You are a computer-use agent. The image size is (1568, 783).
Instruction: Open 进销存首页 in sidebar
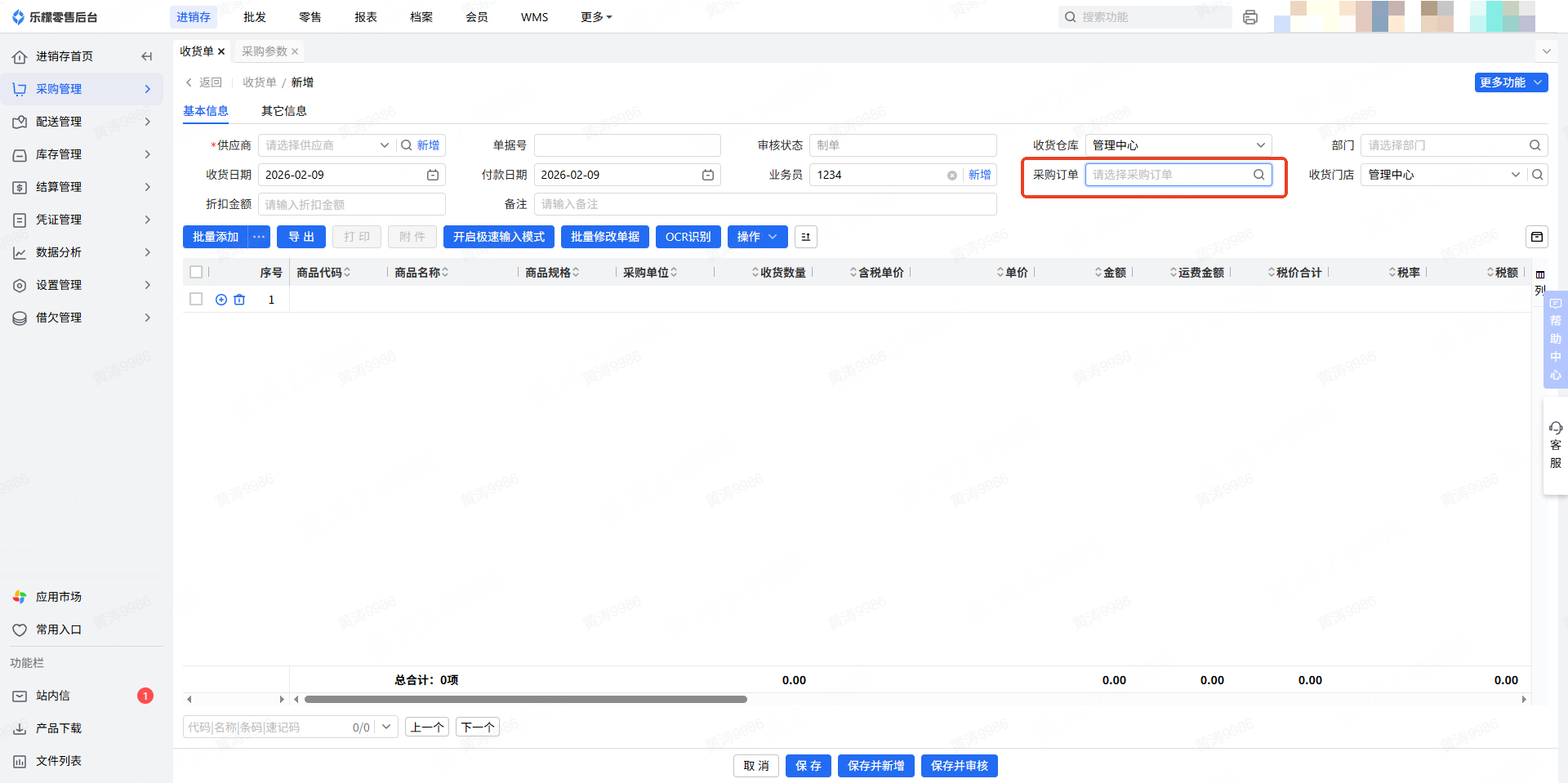(x=65, y=56)
